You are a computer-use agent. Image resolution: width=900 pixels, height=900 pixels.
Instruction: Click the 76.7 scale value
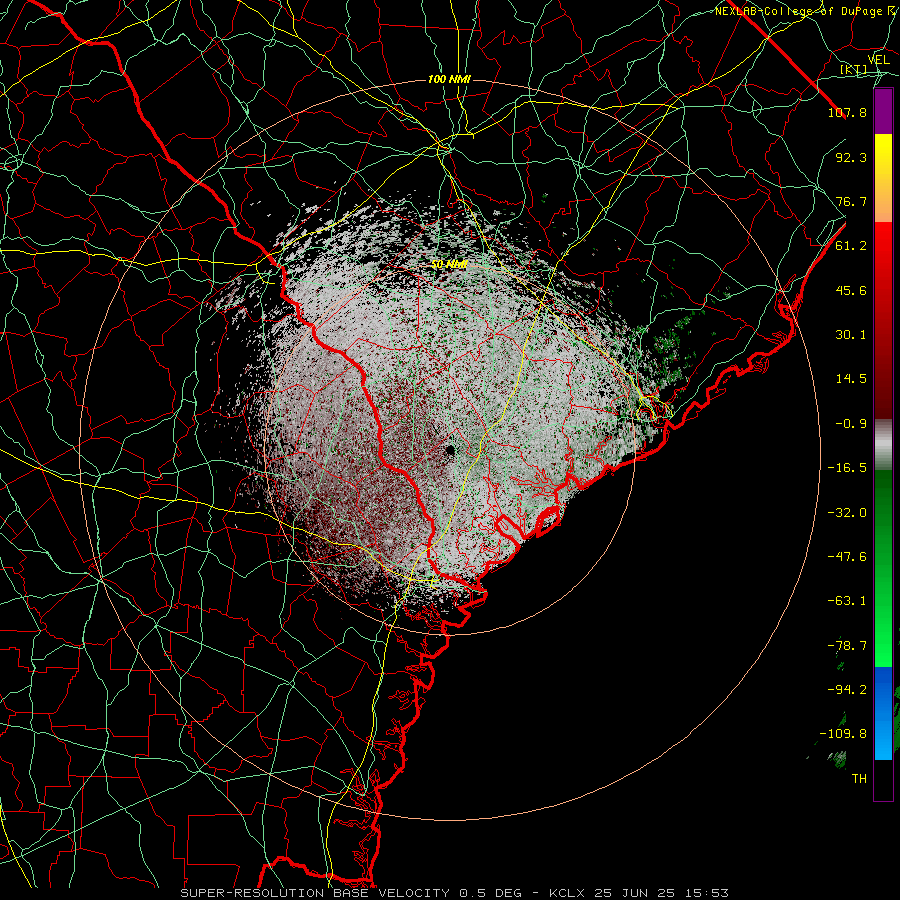(x=851, y=201)
